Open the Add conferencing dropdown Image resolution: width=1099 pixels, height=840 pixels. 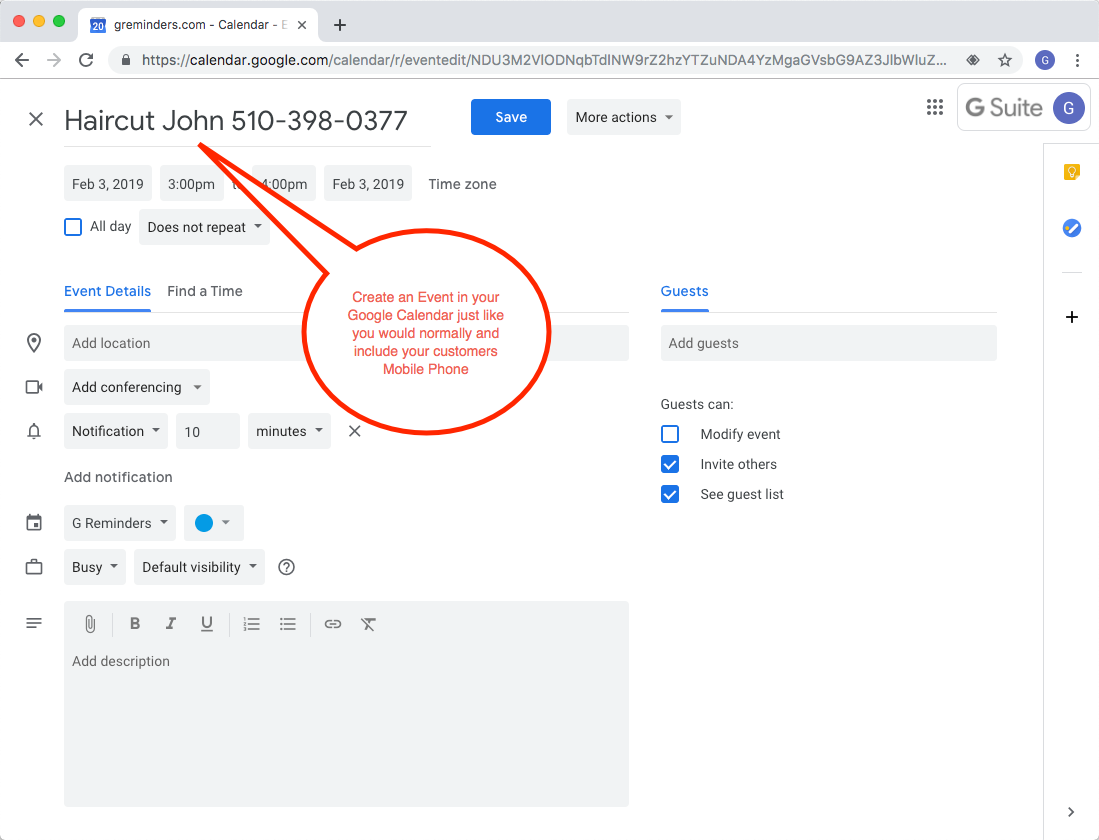click(x=137, y=387)
